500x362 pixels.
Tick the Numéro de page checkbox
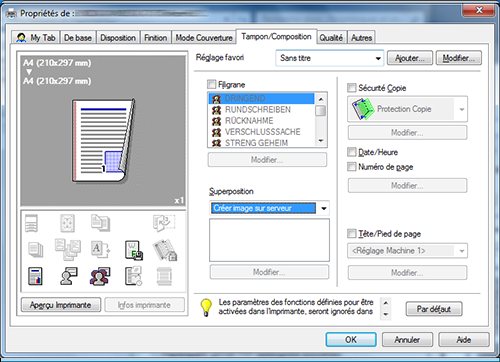pyautogui.click(x=352, y=166)
